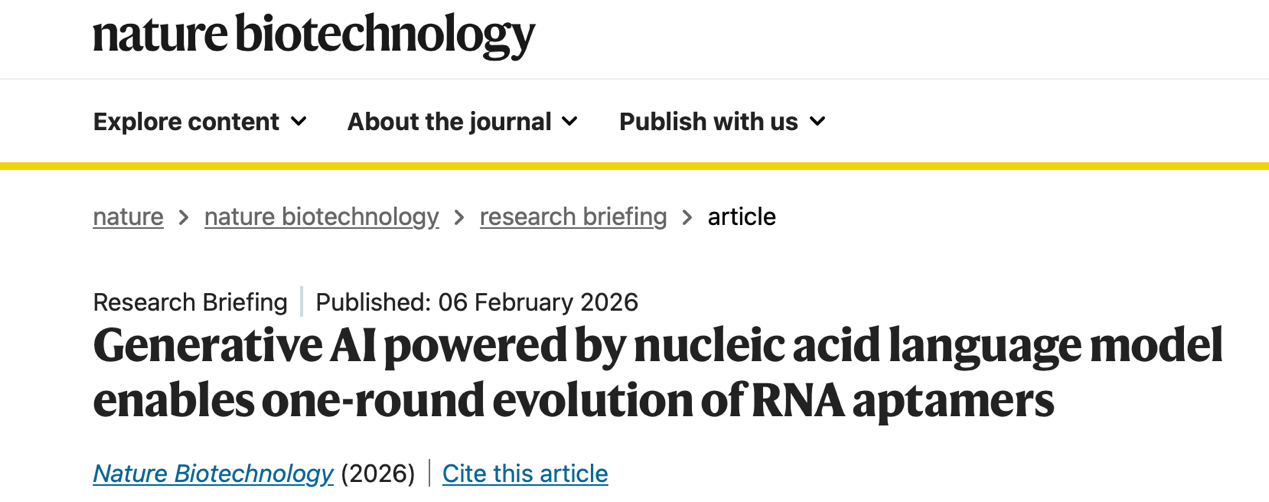
Task: Go to the nature breadcrumb link
Action: pos(128,217)
